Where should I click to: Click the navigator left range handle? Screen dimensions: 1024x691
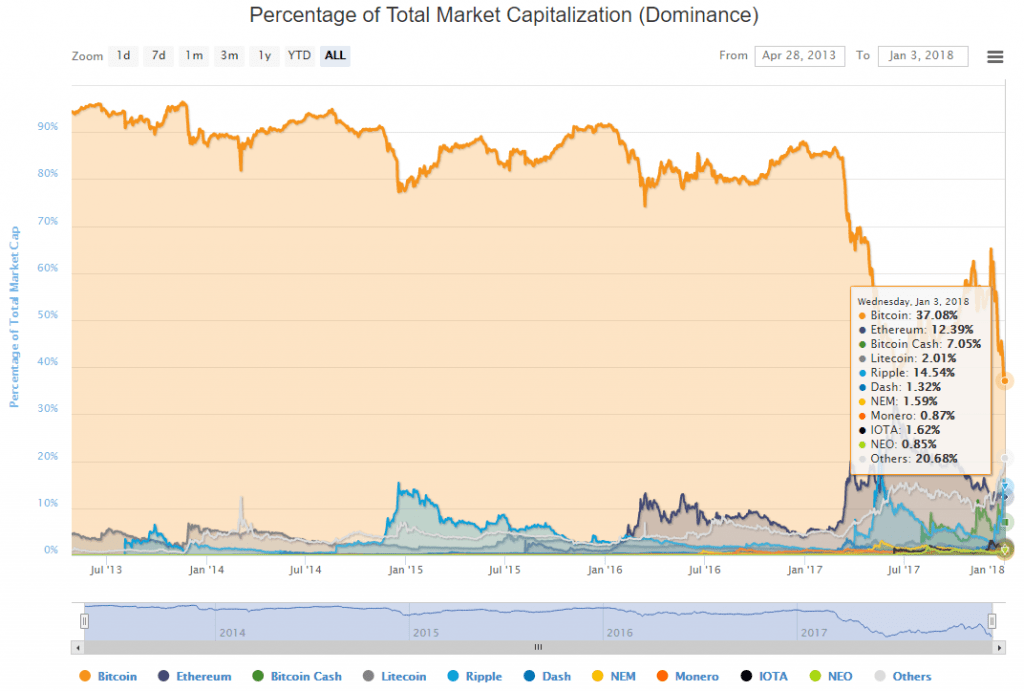85,621
